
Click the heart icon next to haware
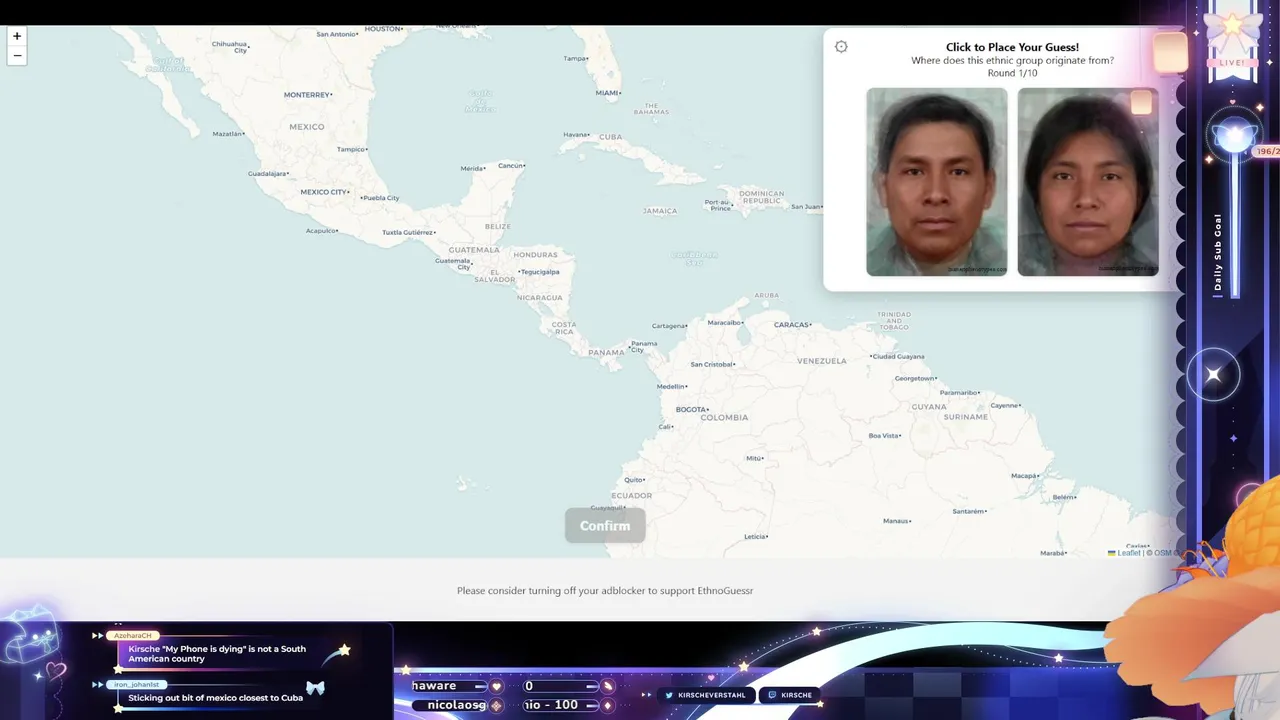point(496,686)
